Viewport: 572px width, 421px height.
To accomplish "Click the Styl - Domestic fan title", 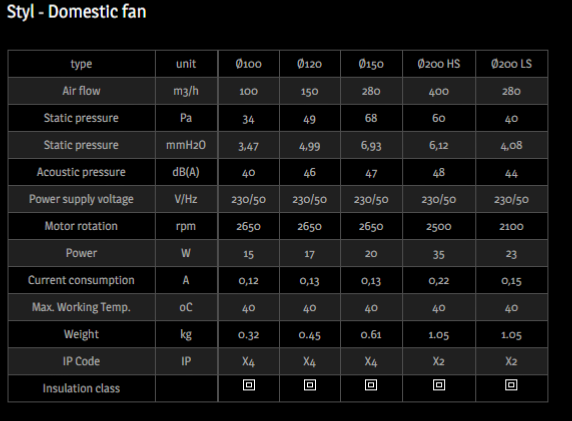I will point(77,12).
